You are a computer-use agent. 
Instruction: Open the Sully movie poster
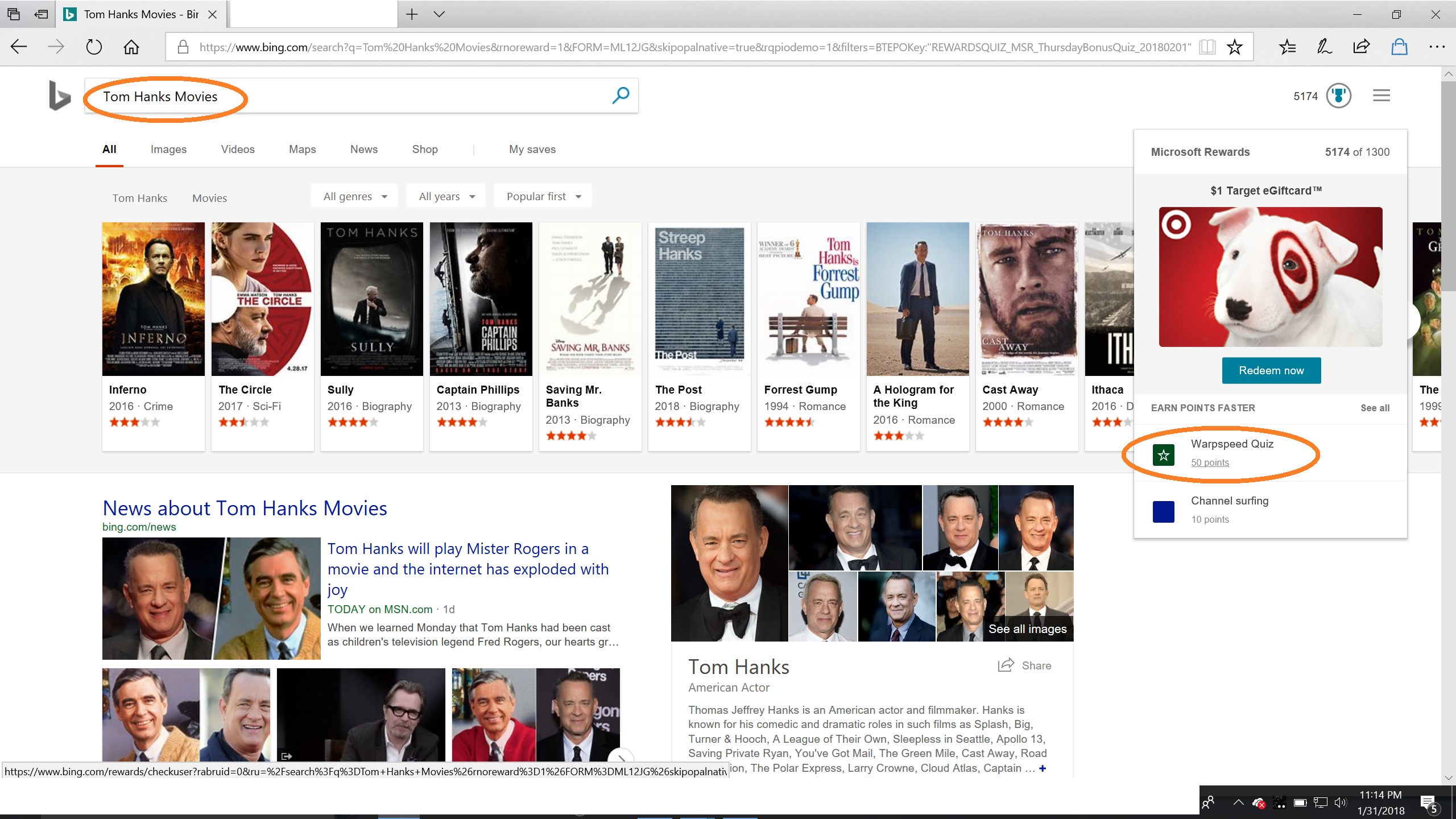(371, 299)
